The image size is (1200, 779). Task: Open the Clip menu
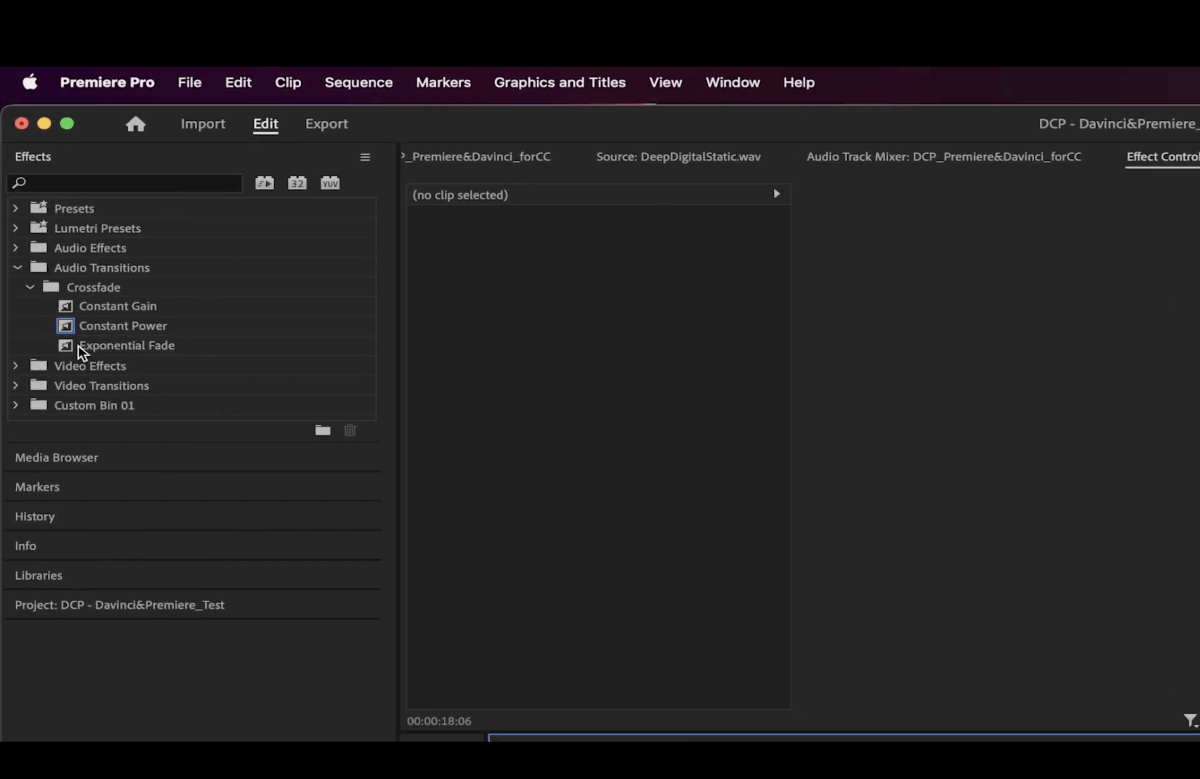[x=288, y=83]
